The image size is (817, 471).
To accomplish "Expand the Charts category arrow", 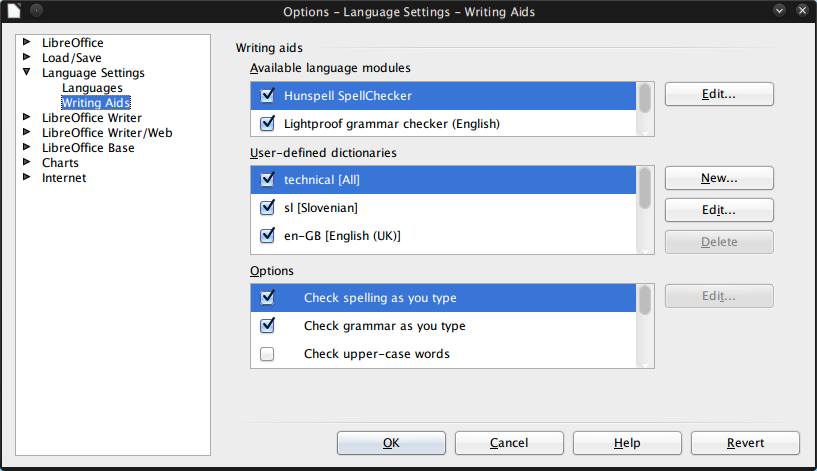I will click(27, 163).
